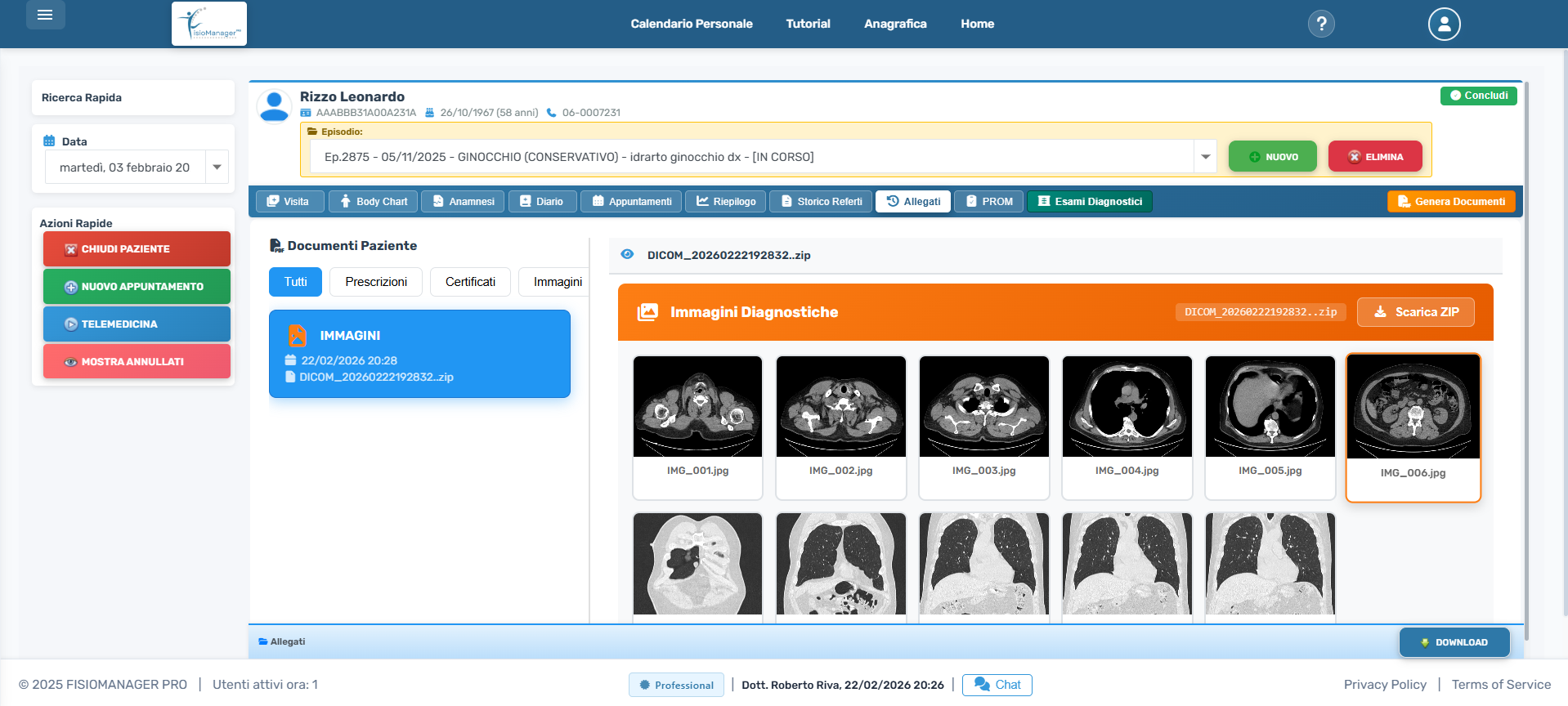Open the Esami Diagnostici section

coord(1089,201)
